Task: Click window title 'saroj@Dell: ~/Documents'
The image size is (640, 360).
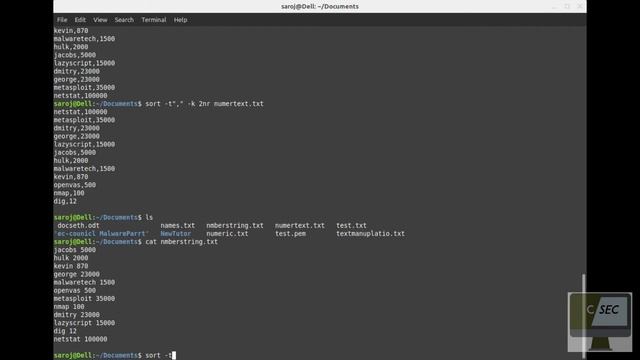Action: point(320,6)
